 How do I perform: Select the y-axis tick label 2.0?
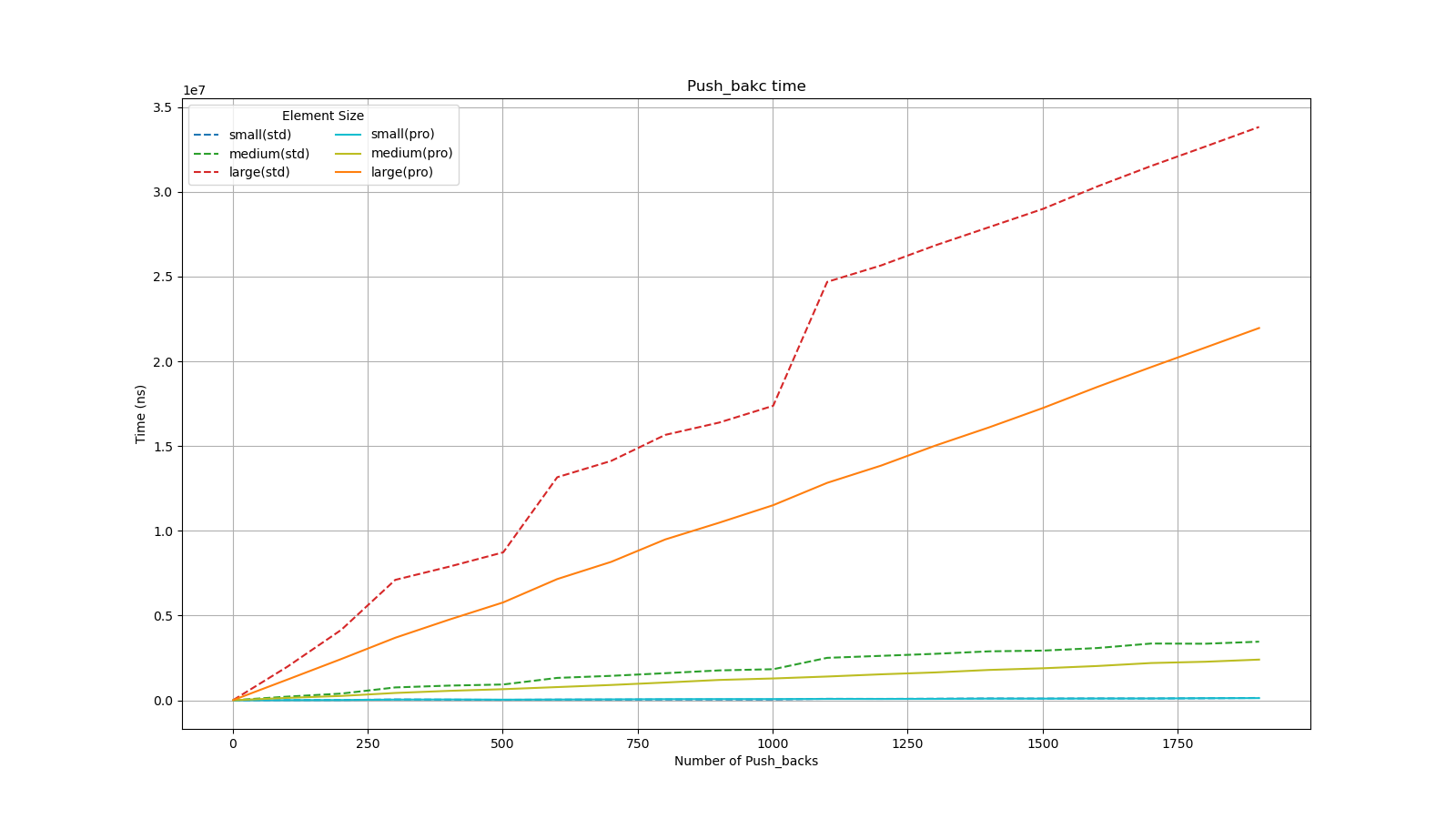(x=163, y=361)
